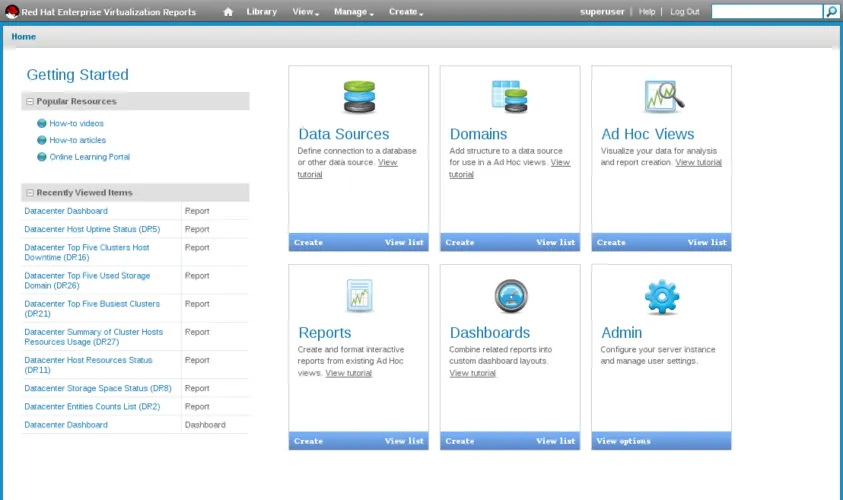The height and width of the screenshot is (500, 843).
Task: Click the search magnifier icon
Action: (831, 11)
